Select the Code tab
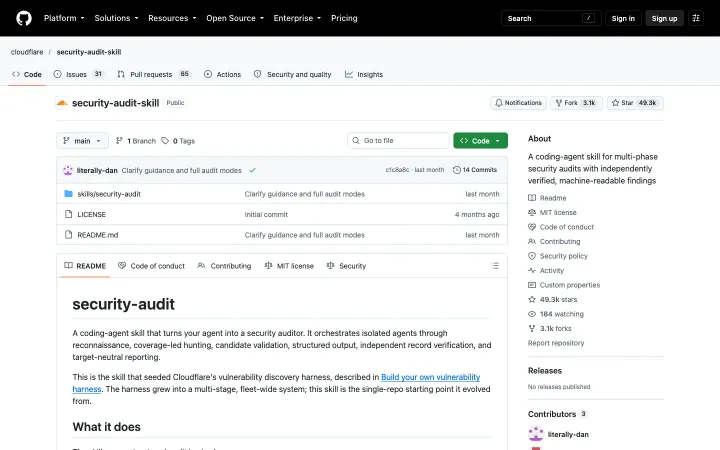Viewport: 720px width, 450px height. (x=27, y=74)
